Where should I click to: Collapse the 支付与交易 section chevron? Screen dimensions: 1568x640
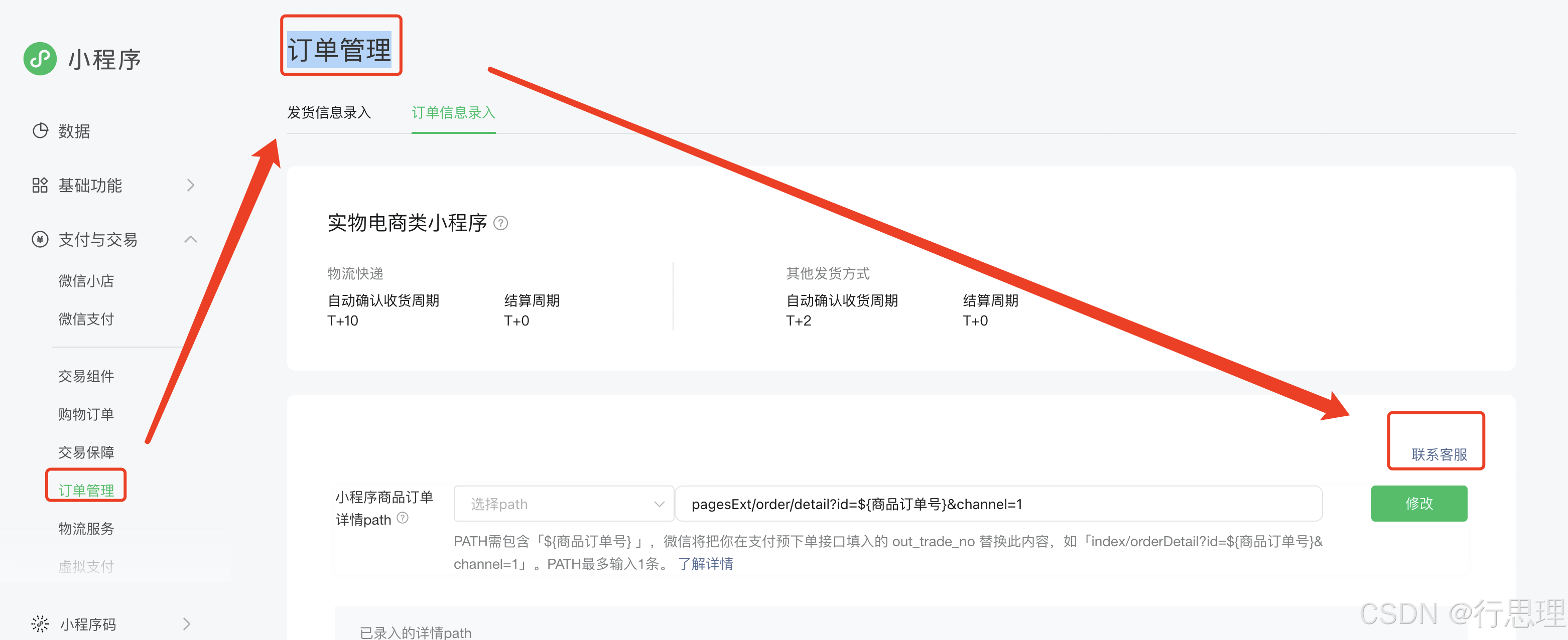[191, 239]
